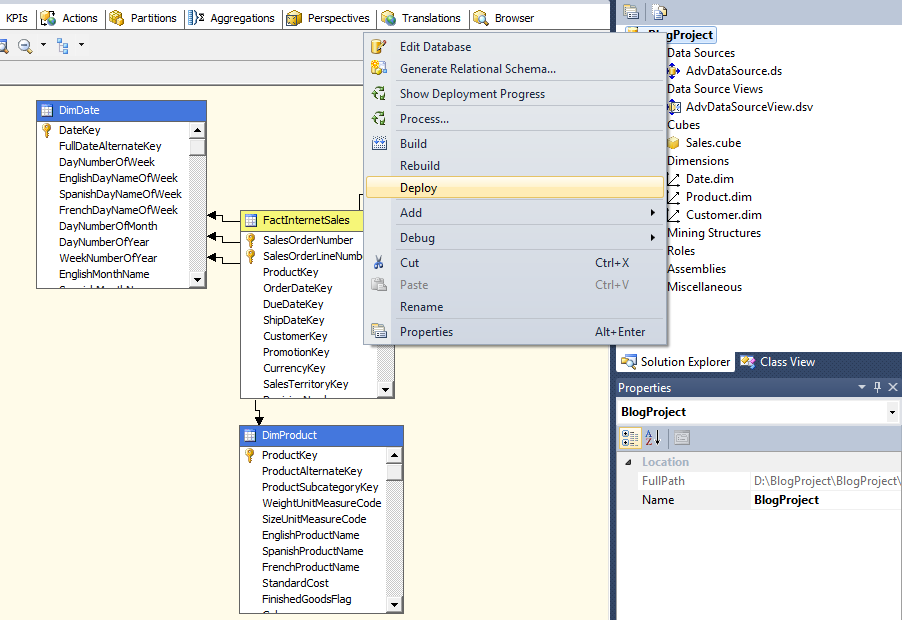This screenshot has width=902, height=620.
Task: Click the DimDate table scroll-up arrow
Action: click(197, 130)
